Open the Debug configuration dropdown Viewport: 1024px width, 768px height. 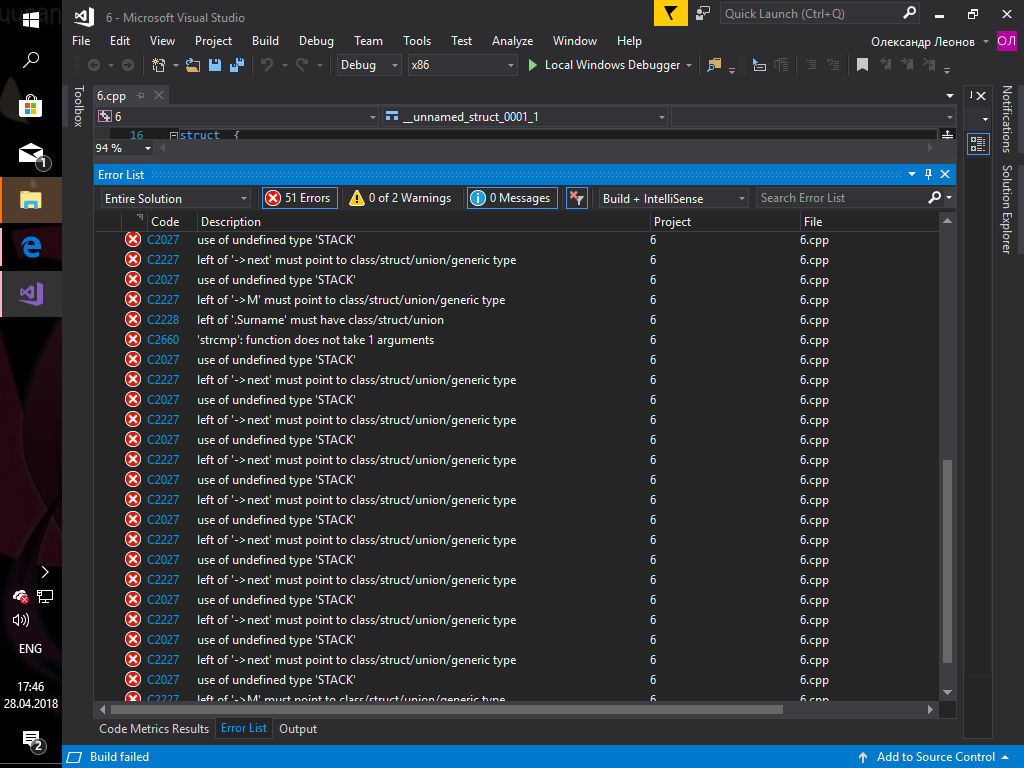(368, 65)
